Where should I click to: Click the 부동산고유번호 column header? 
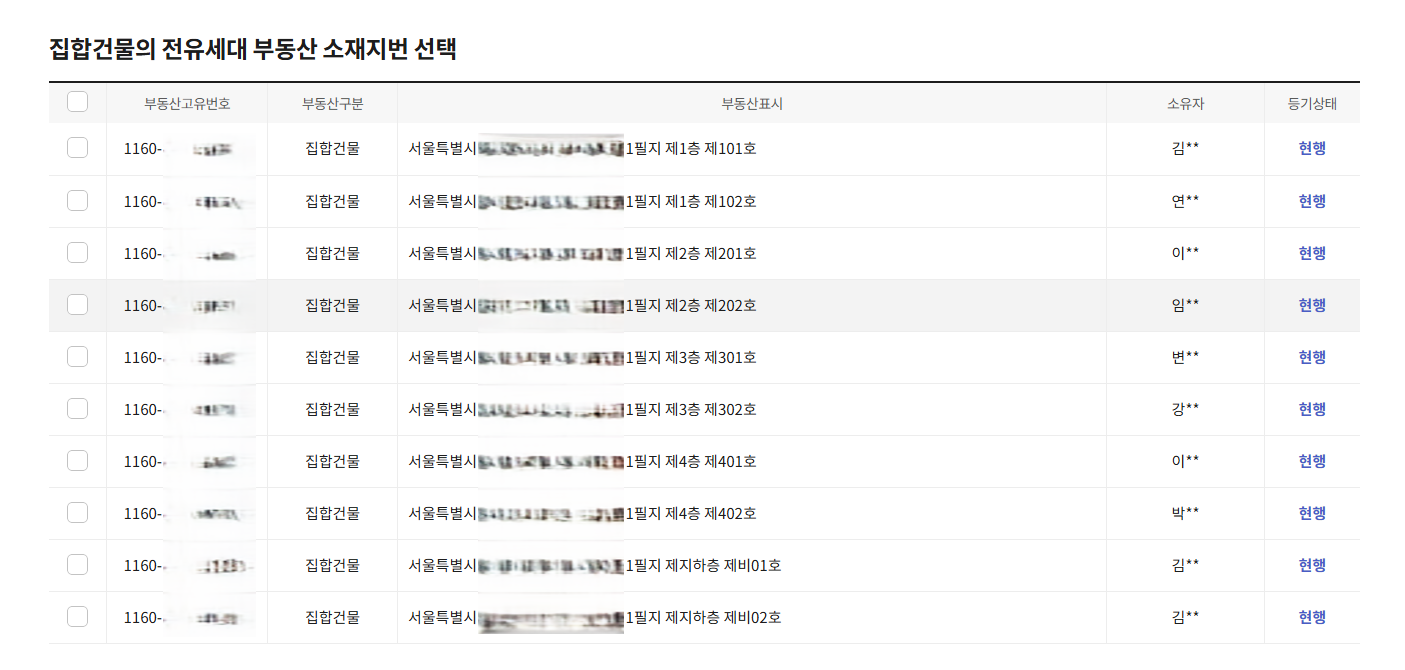tap(188, 101)
